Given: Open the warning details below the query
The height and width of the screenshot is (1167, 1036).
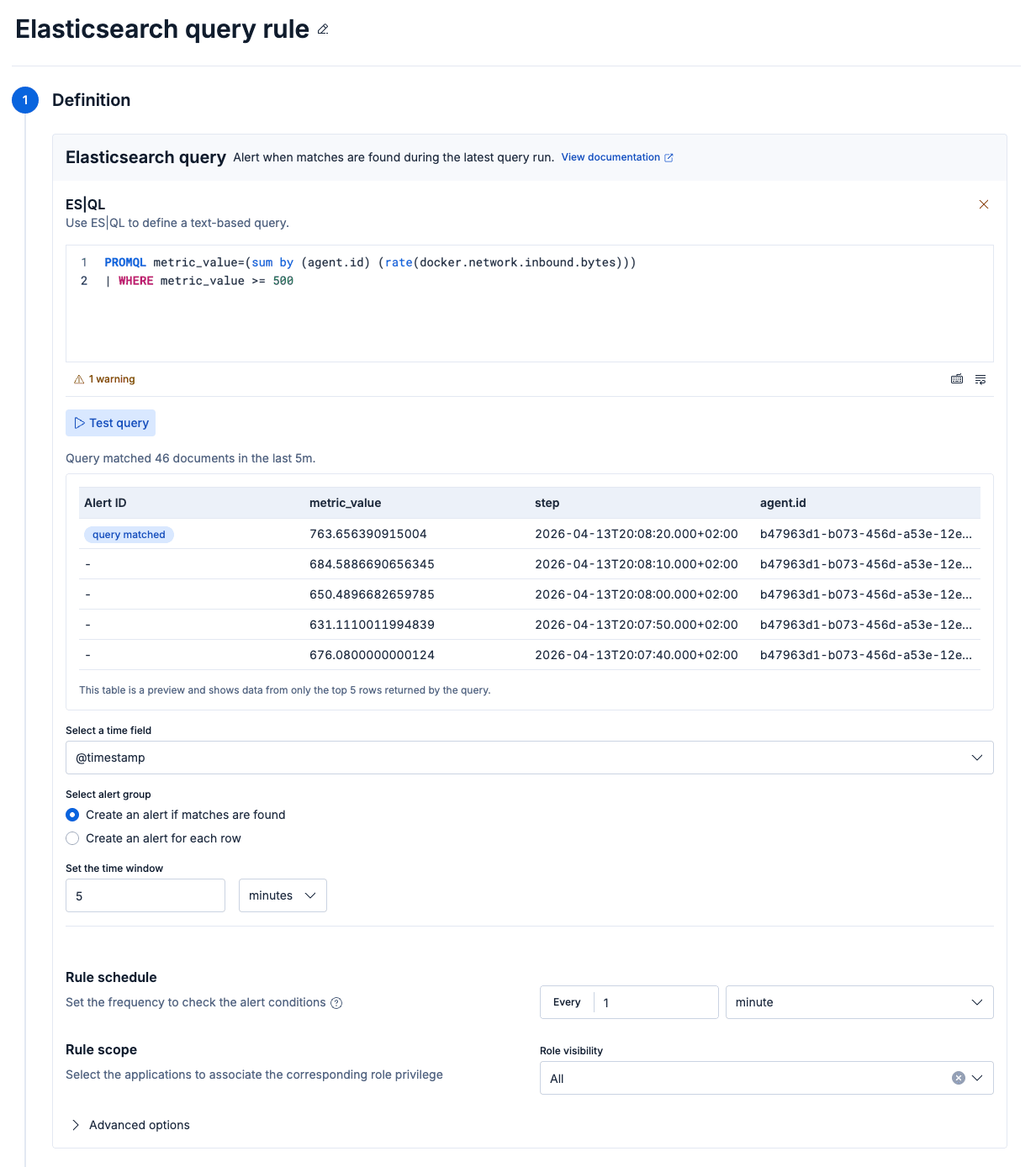Looking at the screenshot, I should click(x=104, y=379).
